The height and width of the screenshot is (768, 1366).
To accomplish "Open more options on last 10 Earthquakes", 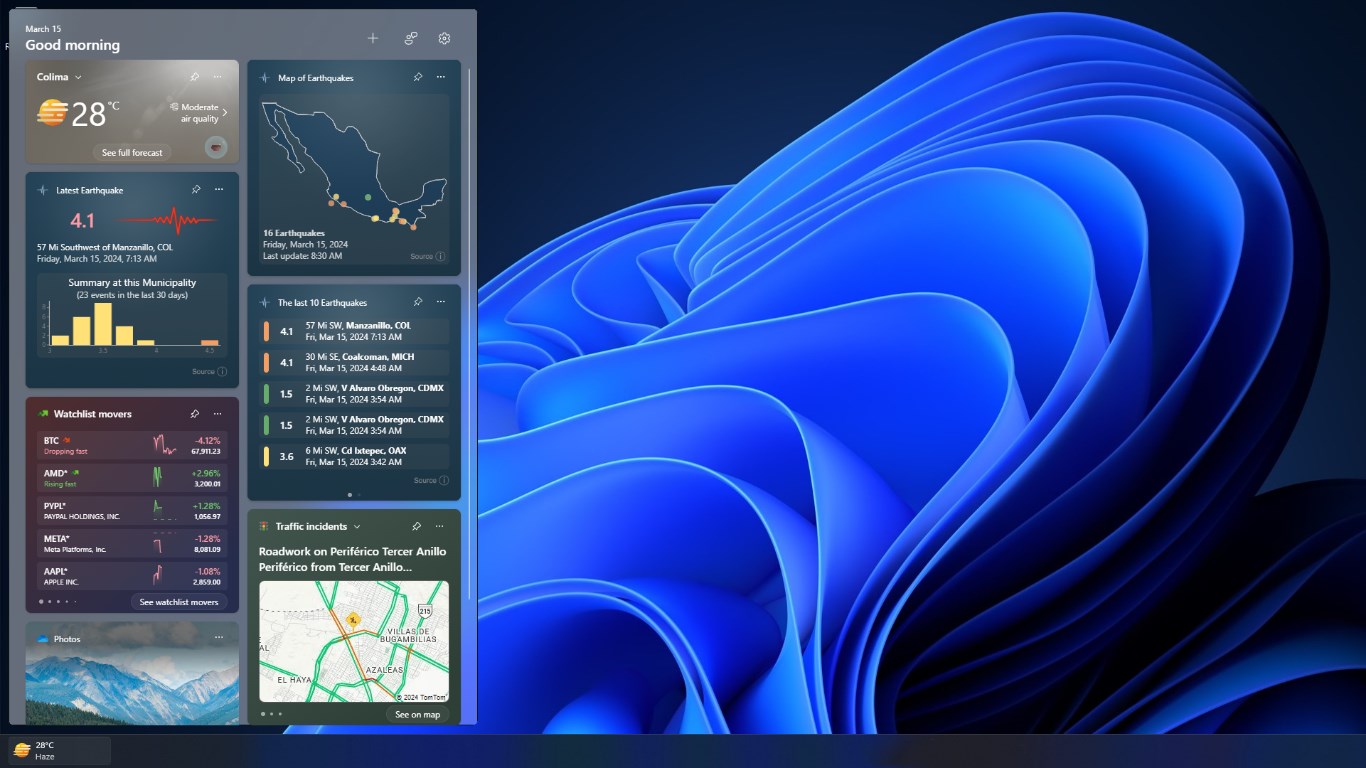I will 440,301.
